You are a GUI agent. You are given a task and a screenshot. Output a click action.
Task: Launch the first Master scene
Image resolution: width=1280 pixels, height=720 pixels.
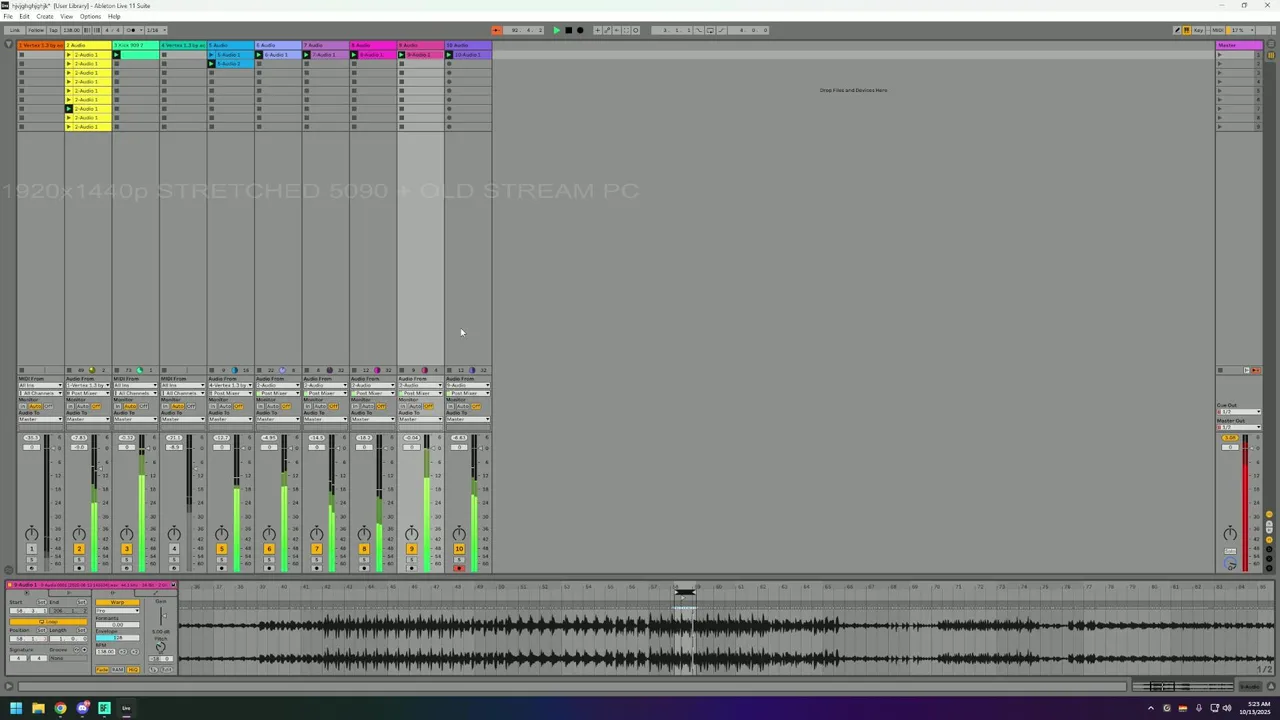point(1219,55)
